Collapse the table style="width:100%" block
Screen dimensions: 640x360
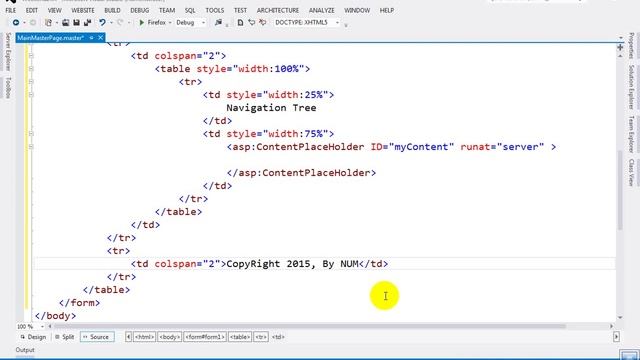31,69
